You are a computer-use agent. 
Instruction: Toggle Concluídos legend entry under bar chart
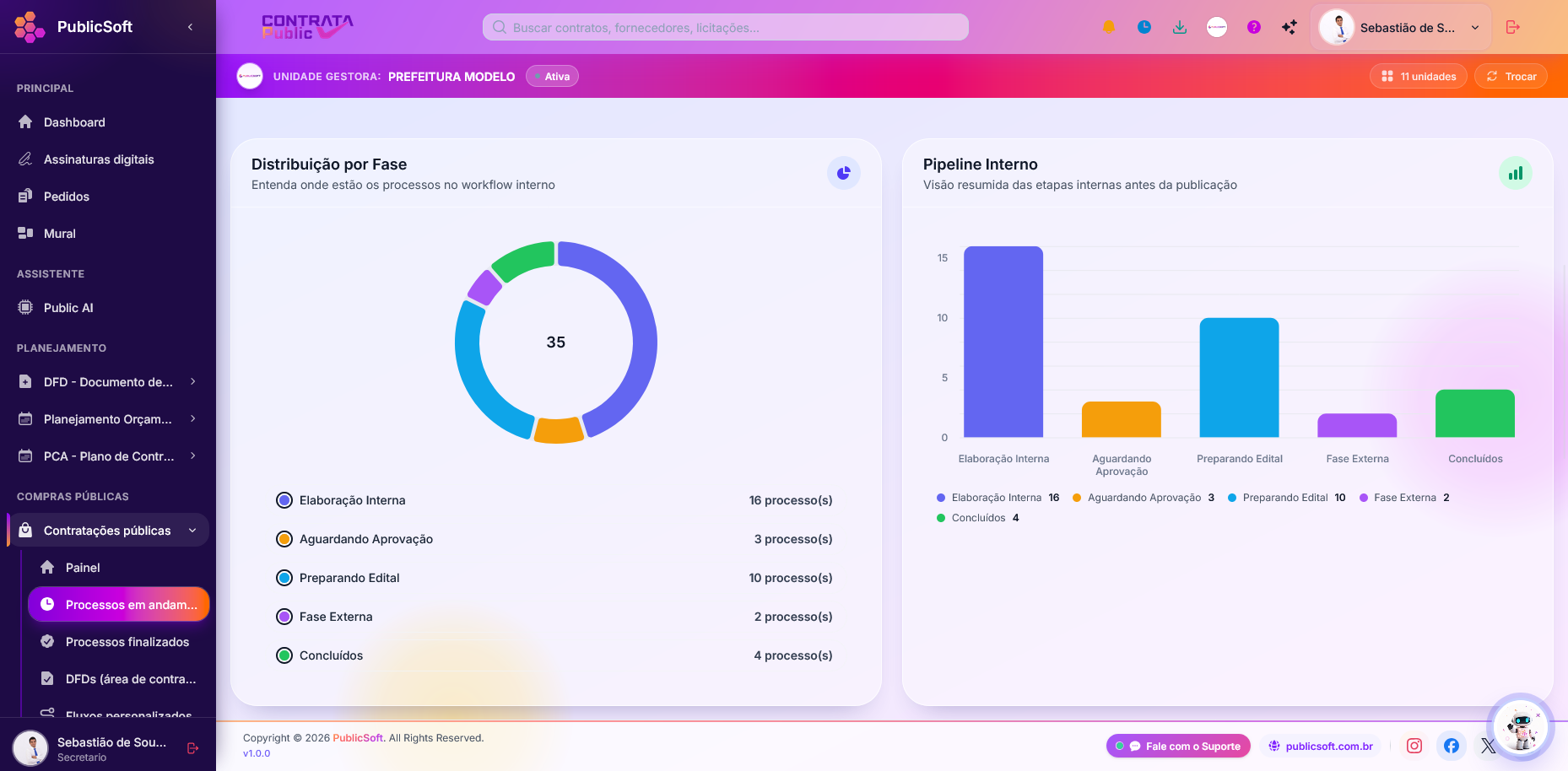978,518
